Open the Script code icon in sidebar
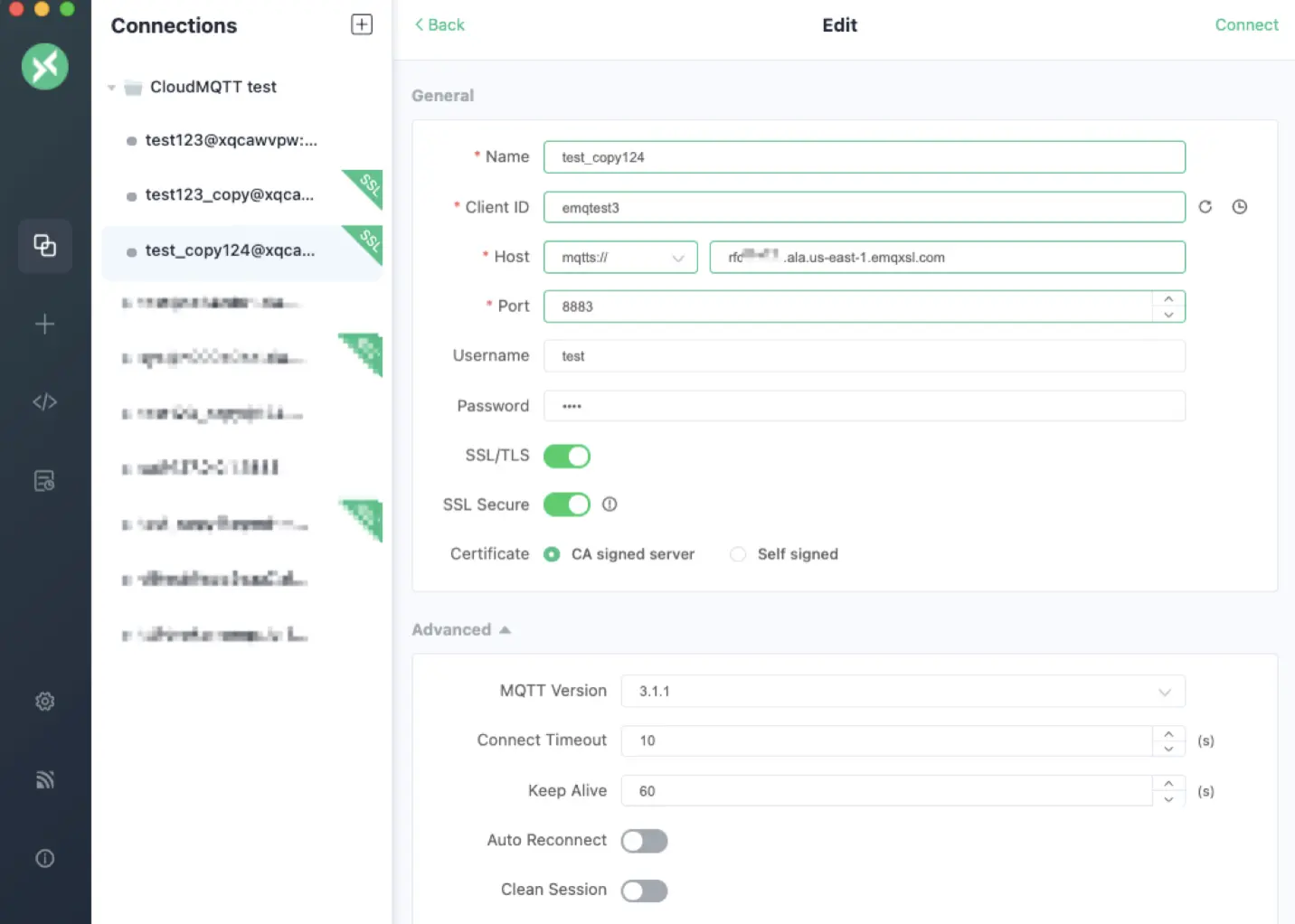The height and width of the screenshot is (924, 1295). 44,401
